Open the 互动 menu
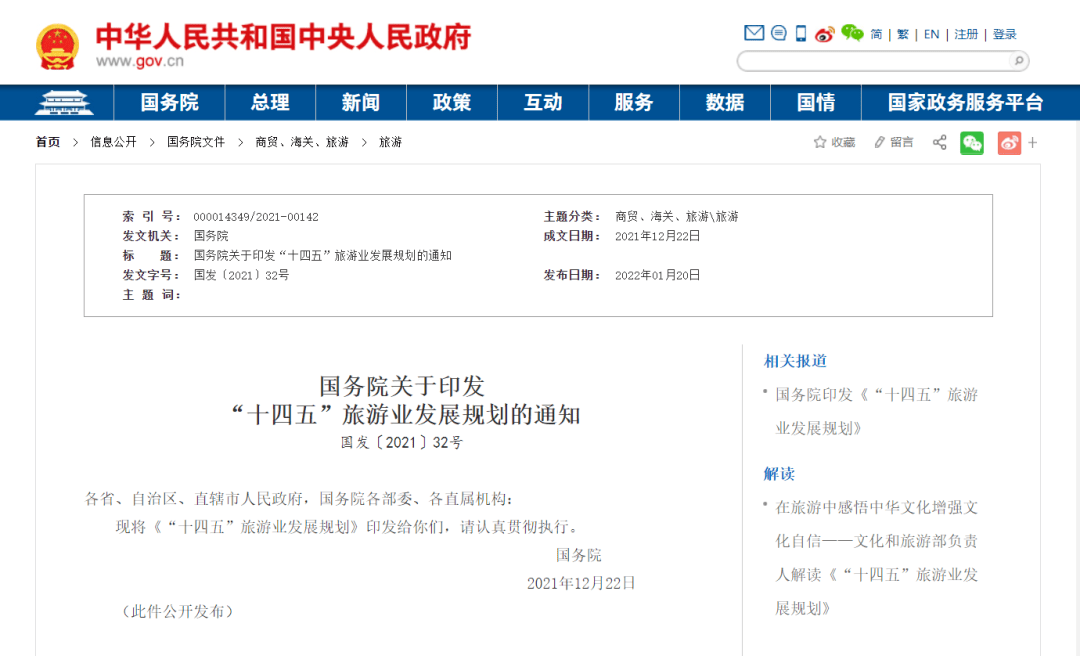This screenshot has height=656, width=1080. coord(543,103)
